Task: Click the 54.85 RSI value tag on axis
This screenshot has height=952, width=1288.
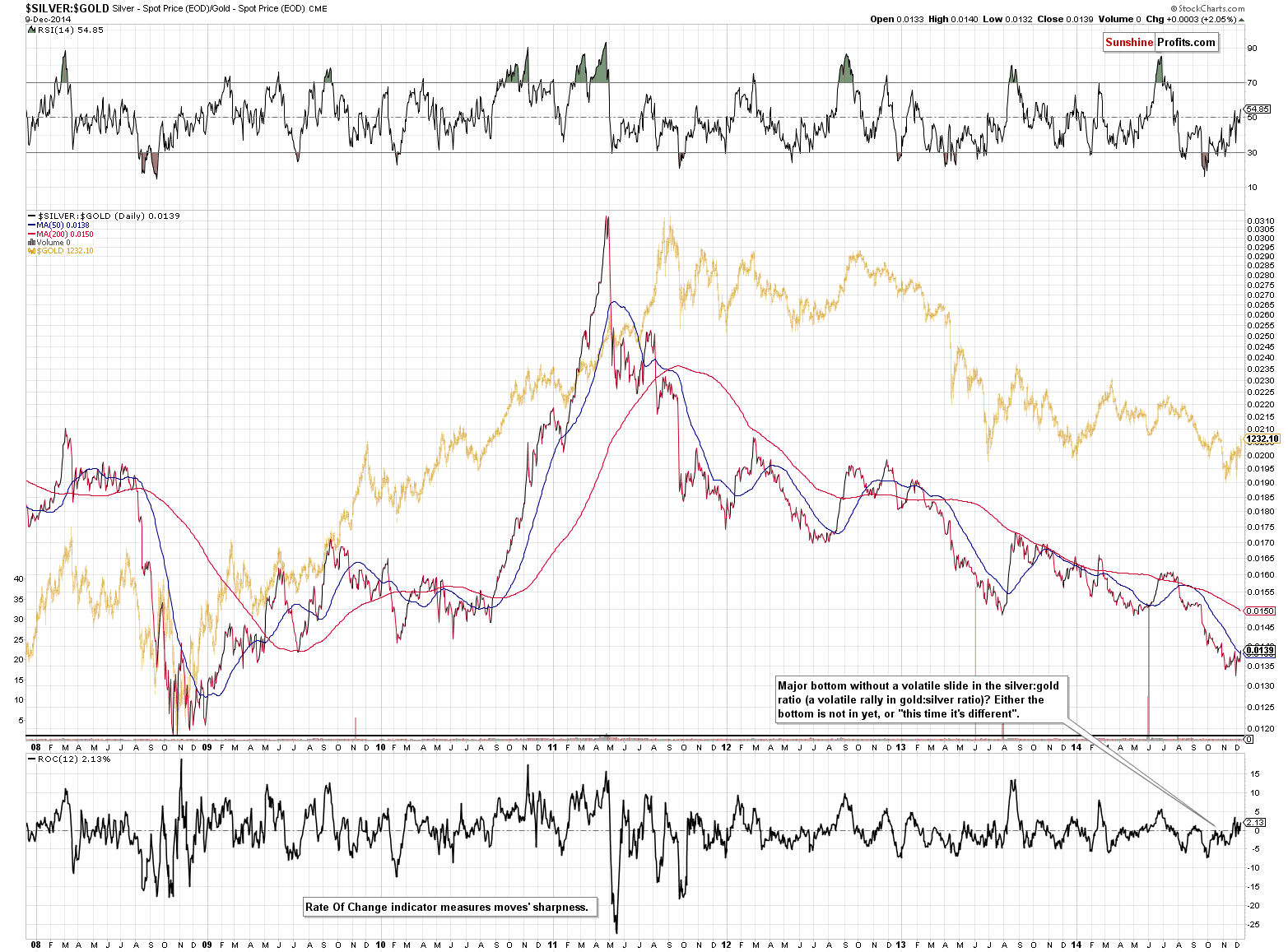Action: tap(1258, 109)
